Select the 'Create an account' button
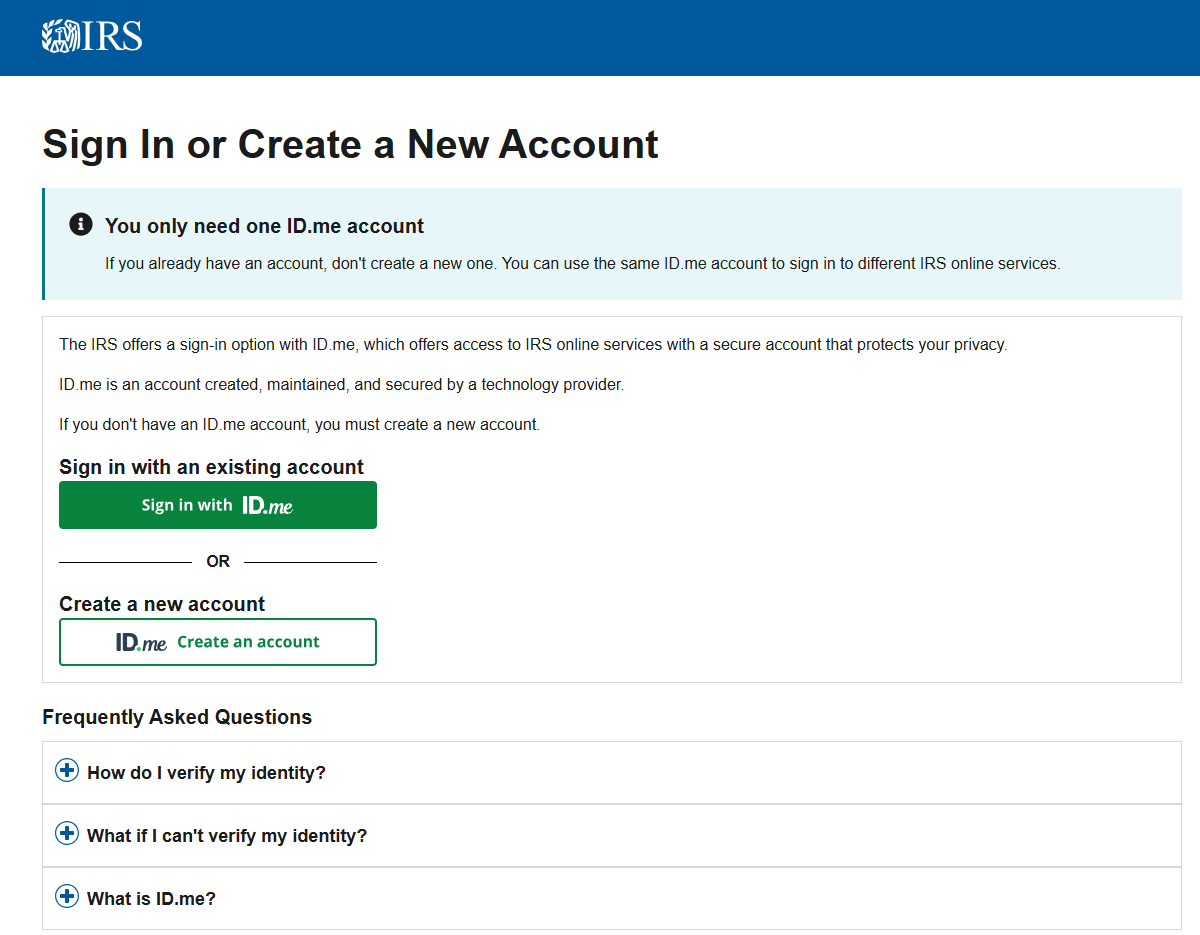The width and height of the screenshot is (1200, 935). click(x=218, y=642)
